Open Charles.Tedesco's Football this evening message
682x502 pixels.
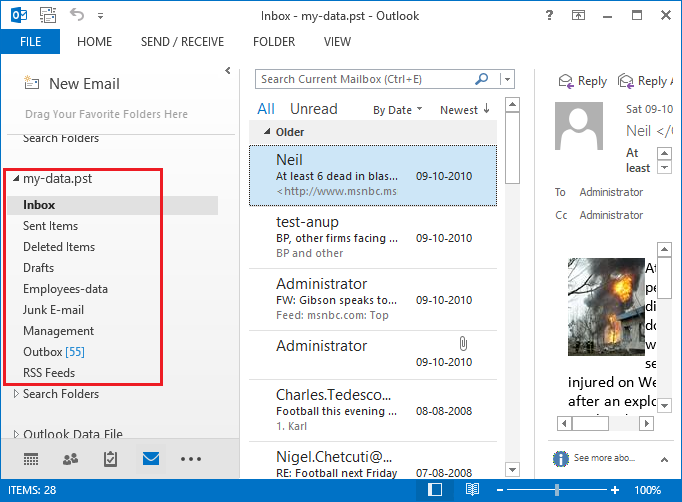[x=373, y=410]
